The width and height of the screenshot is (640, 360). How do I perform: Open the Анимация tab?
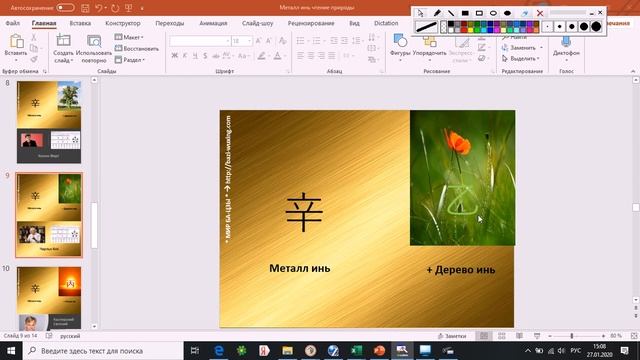[x=213, y=23]
